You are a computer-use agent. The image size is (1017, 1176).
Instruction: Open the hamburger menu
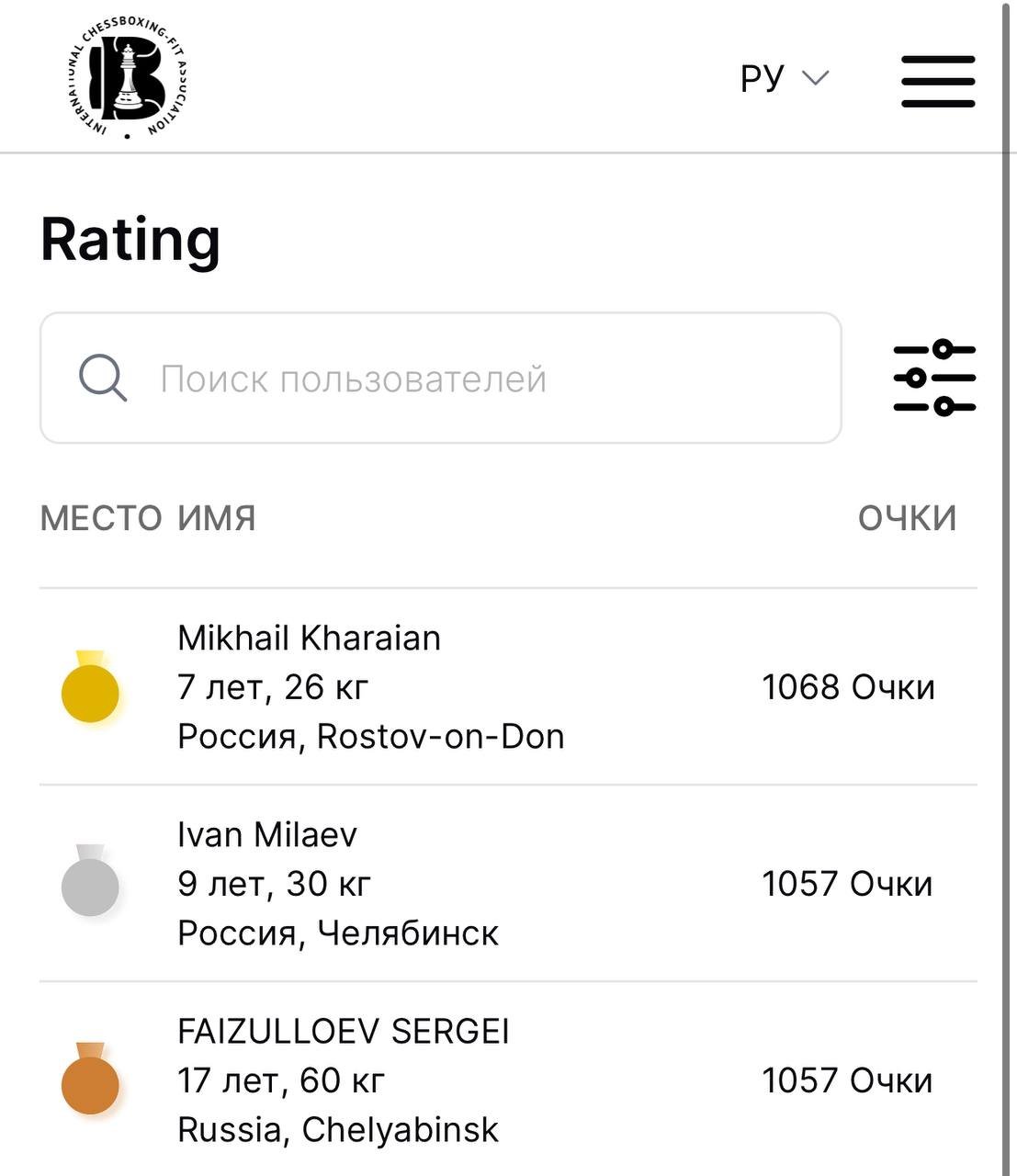pos(937,81)
